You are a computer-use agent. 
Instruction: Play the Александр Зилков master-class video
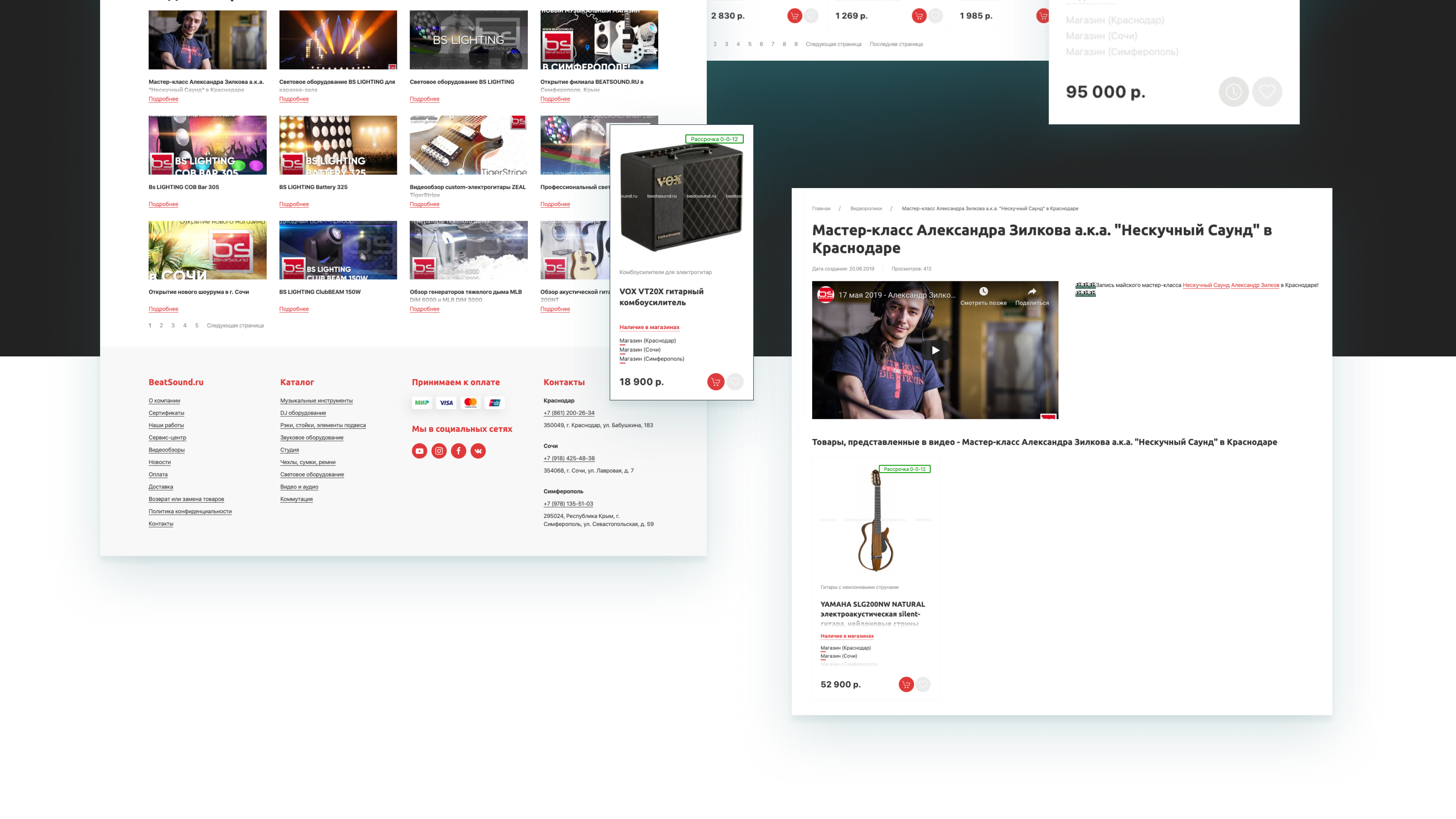[x=935, y=350]
